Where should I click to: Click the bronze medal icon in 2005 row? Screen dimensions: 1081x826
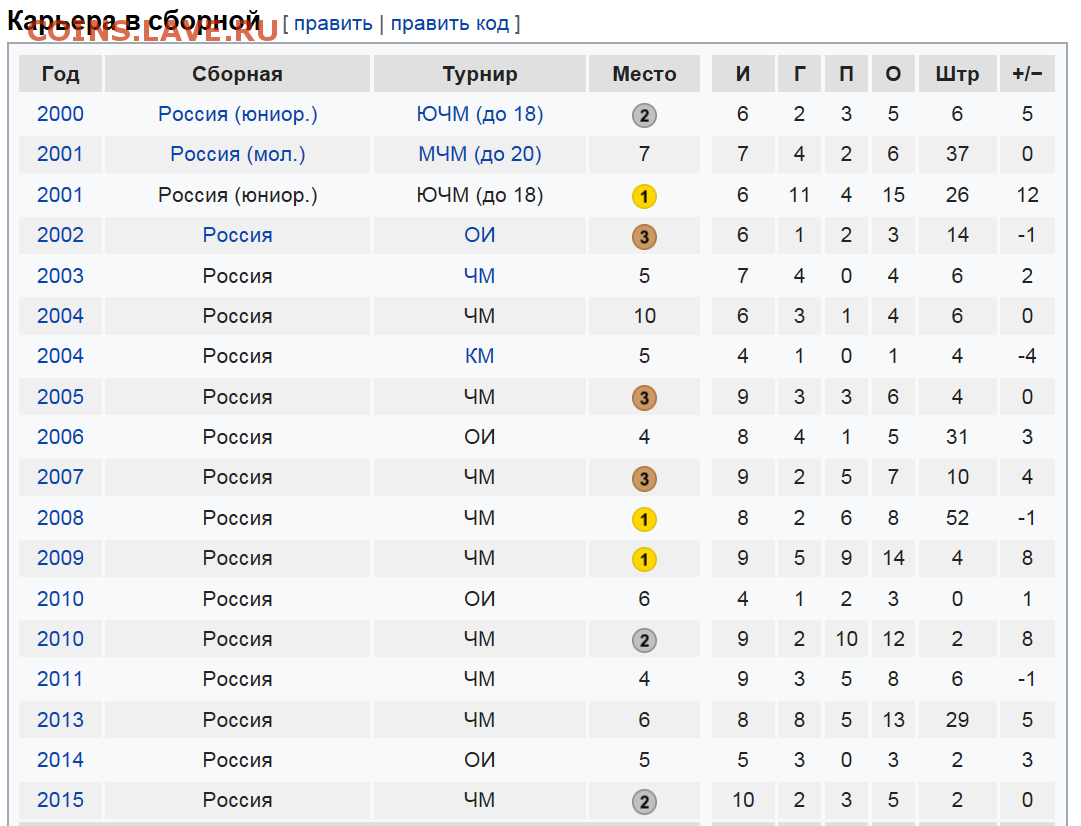tap(644, 398)
